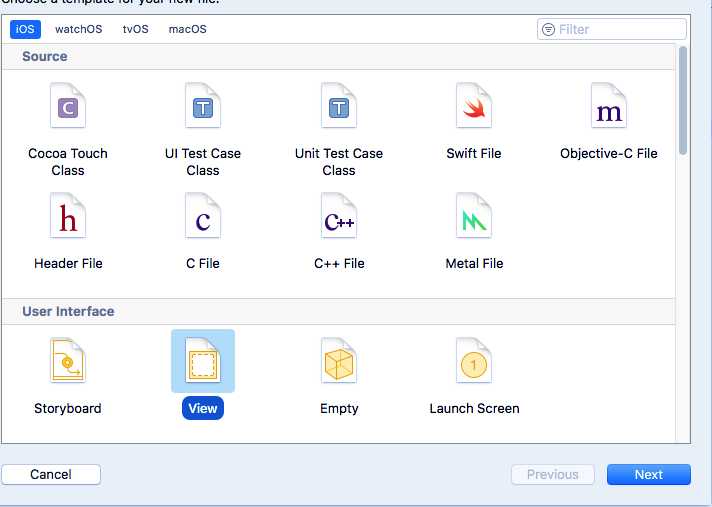Click the Next button
712x507 pixels.
click(648, 474)
